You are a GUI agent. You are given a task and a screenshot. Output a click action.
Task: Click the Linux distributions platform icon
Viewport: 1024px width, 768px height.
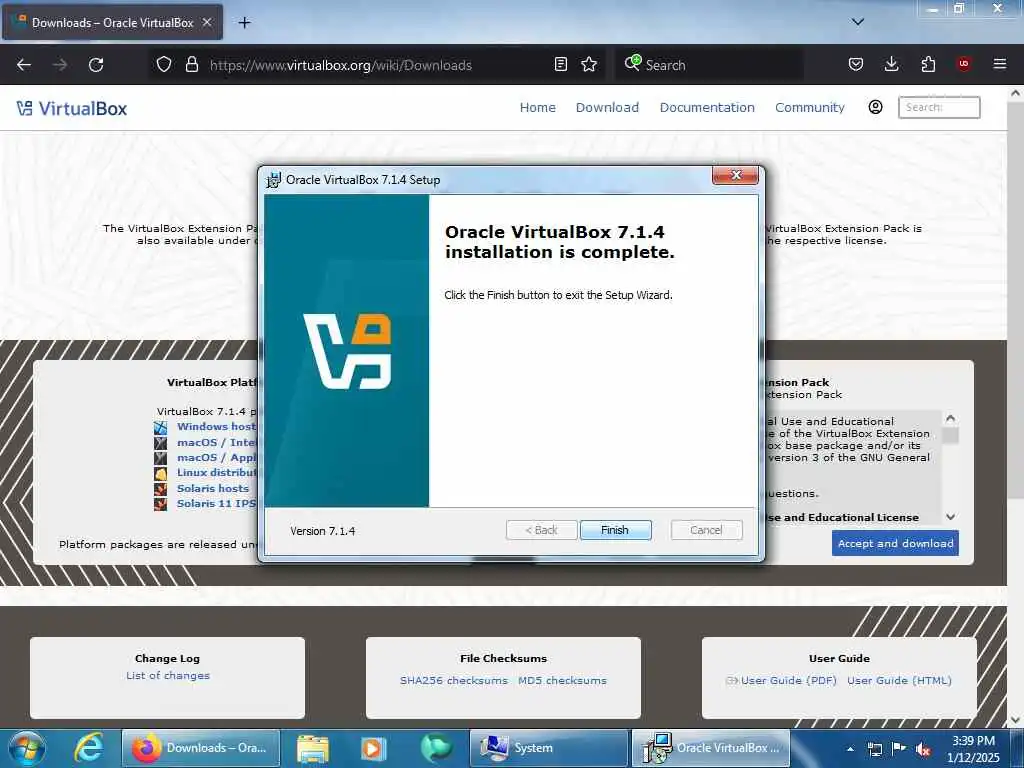point(161,473)
